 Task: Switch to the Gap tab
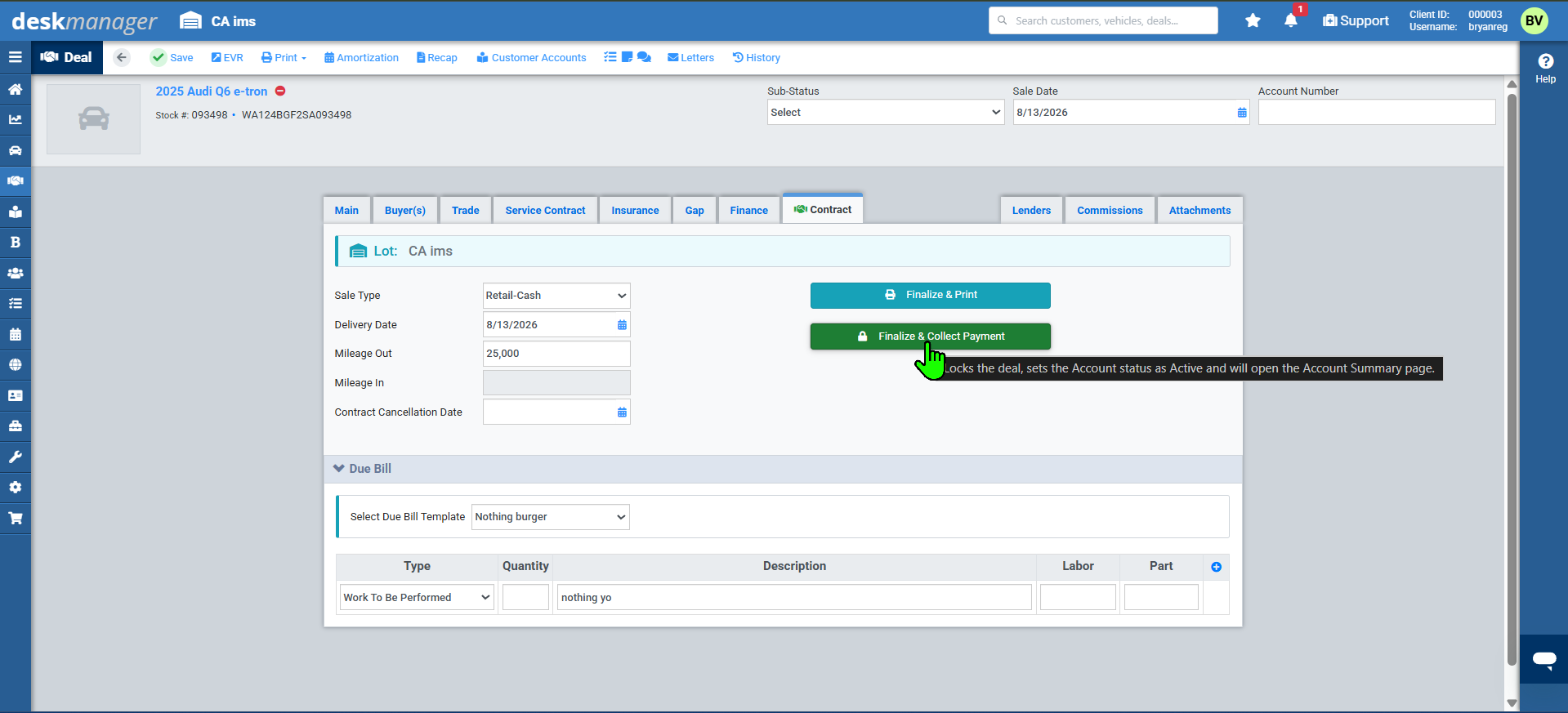tap(695, 210)
